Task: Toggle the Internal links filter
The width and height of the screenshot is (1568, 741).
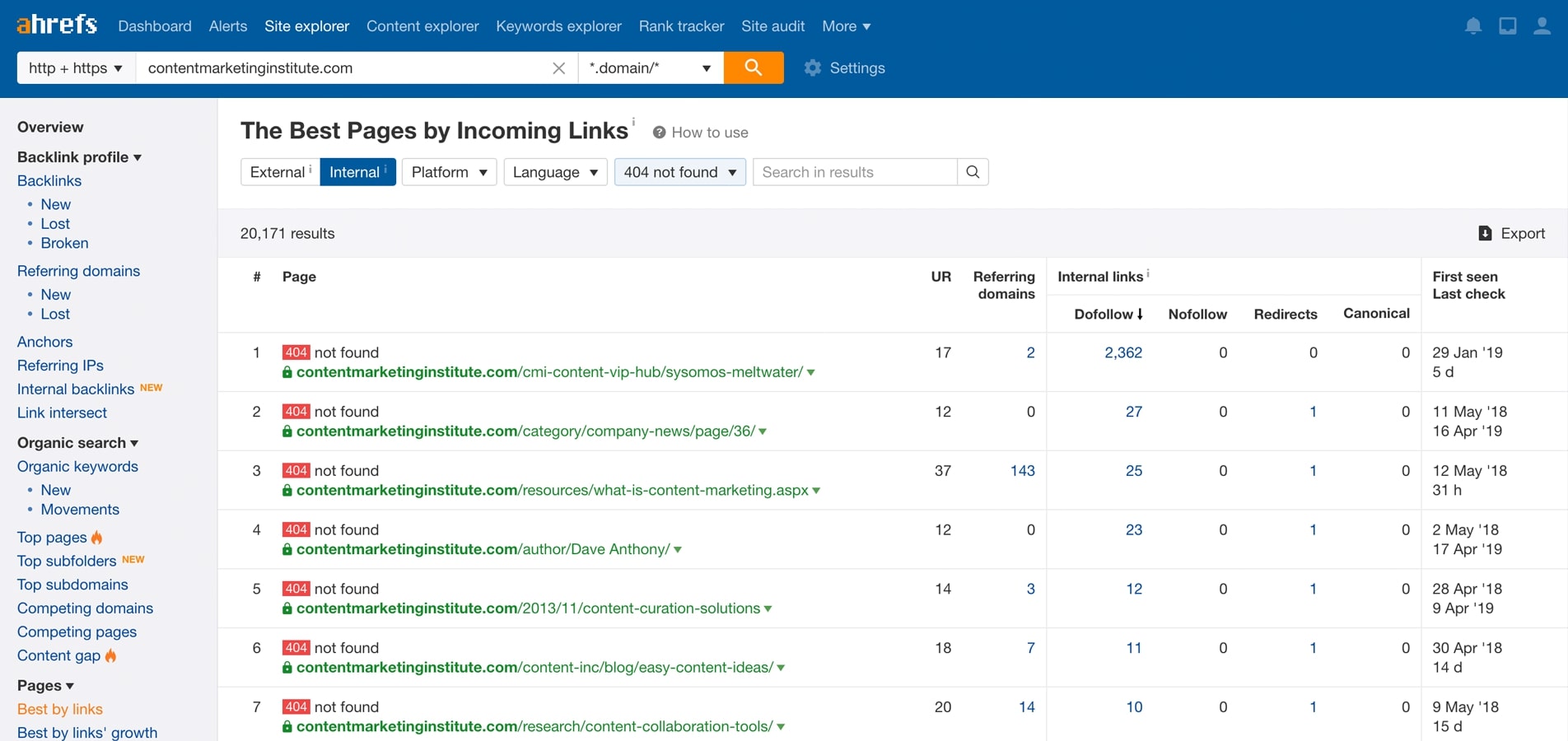Action: click(357, 172)
